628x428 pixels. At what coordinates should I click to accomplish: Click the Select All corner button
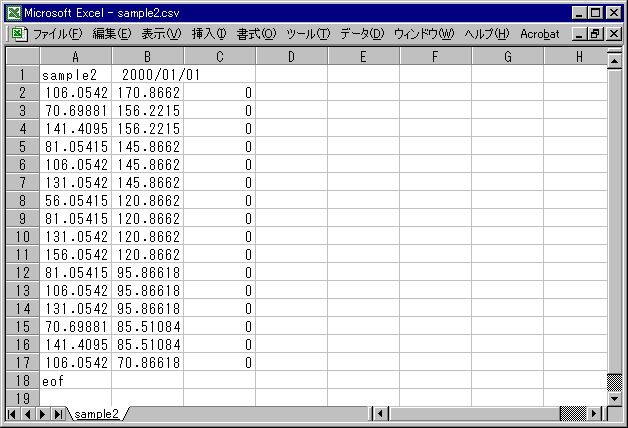point(23,56)
